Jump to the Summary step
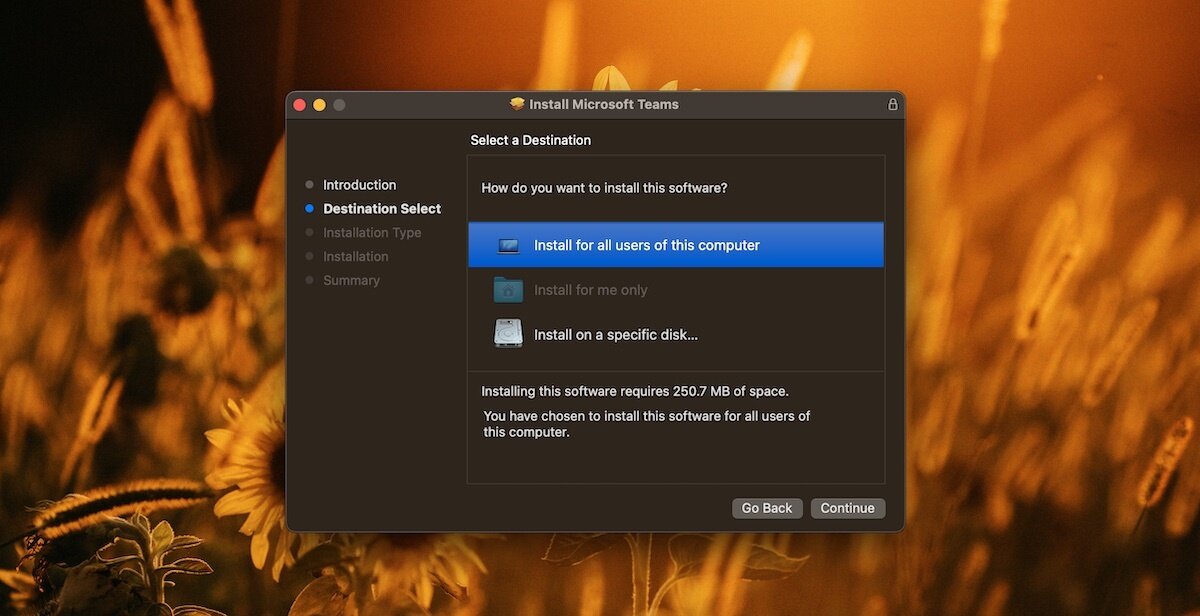The height and width of the screenshot is (616, 1200). tap(351, 281)
